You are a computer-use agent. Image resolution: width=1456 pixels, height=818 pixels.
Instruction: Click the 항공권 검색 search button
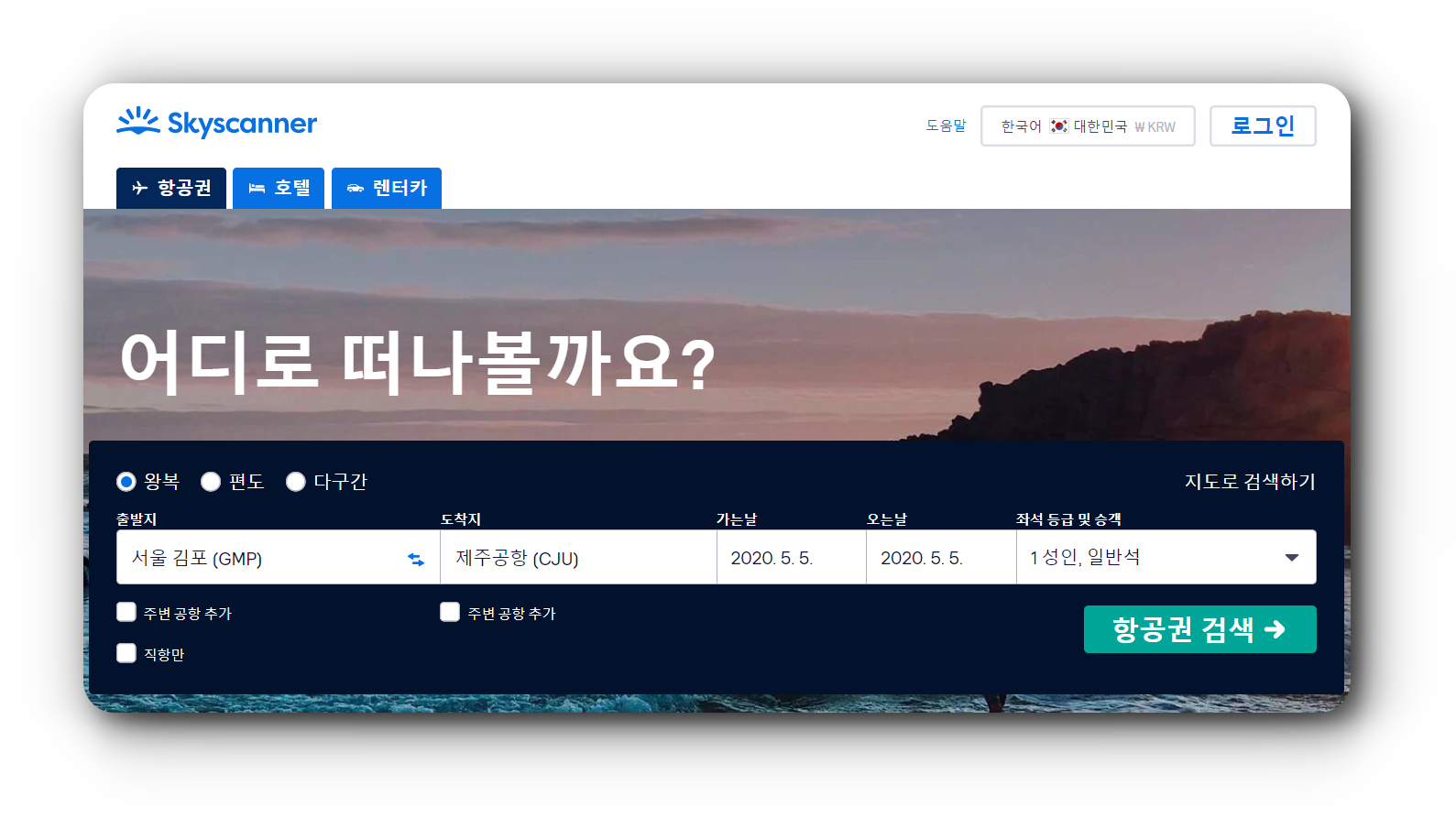click(x=1200, y=629)
